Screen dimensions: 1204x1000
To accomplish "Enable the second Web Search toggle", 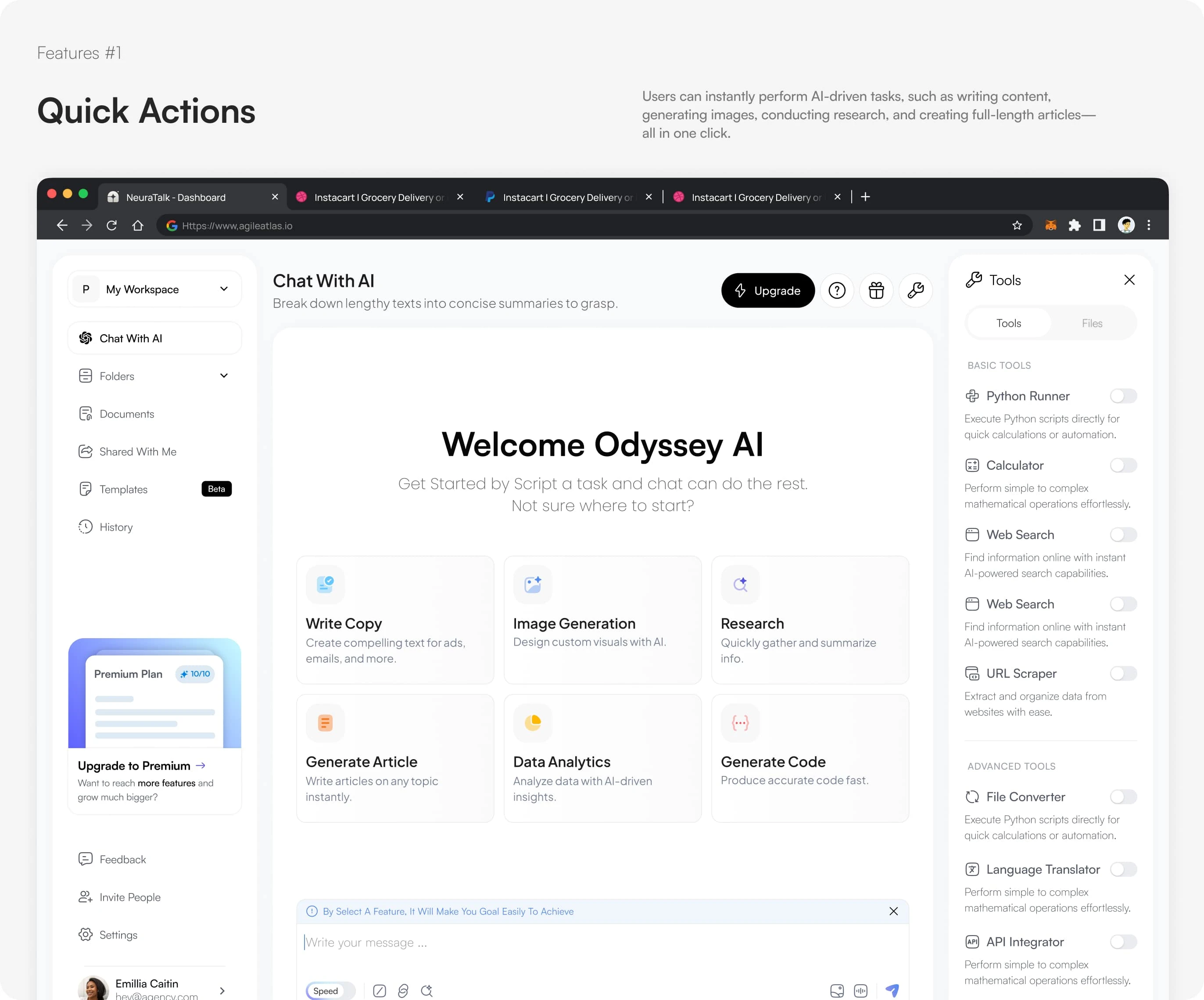I will (1123, 604).
